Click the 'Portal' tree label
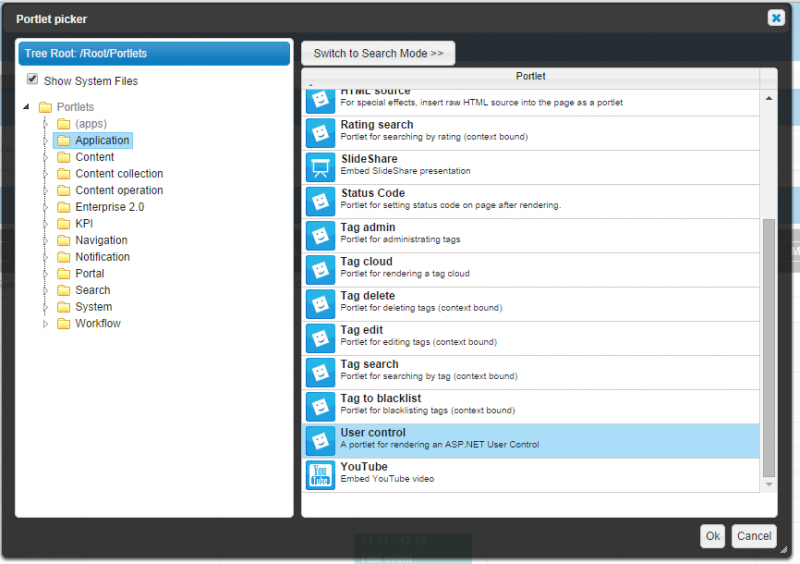This screenshot has width=800, height=564. [90, 274]
